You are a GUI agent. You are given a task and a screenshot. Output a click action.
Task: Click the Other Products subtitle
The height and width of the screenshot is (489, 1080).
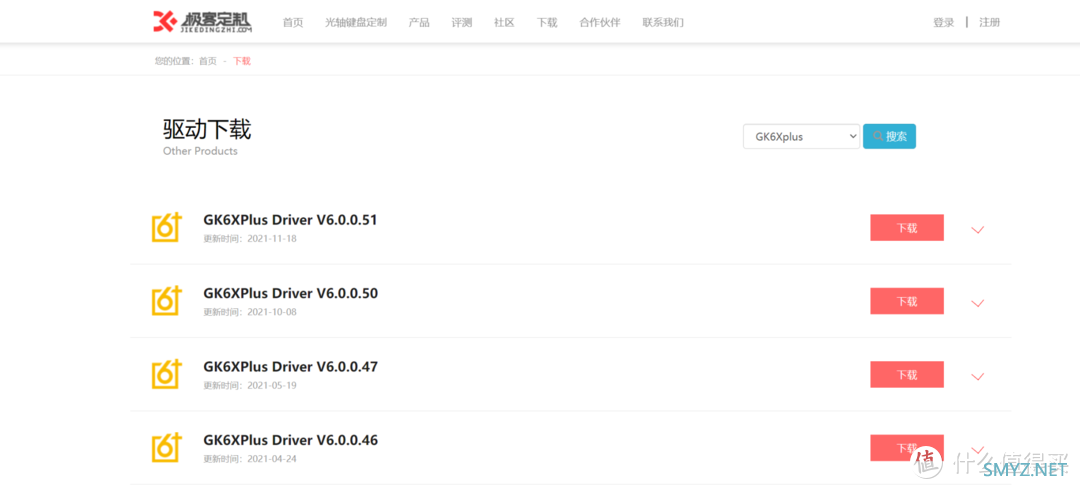pos(200,151)
